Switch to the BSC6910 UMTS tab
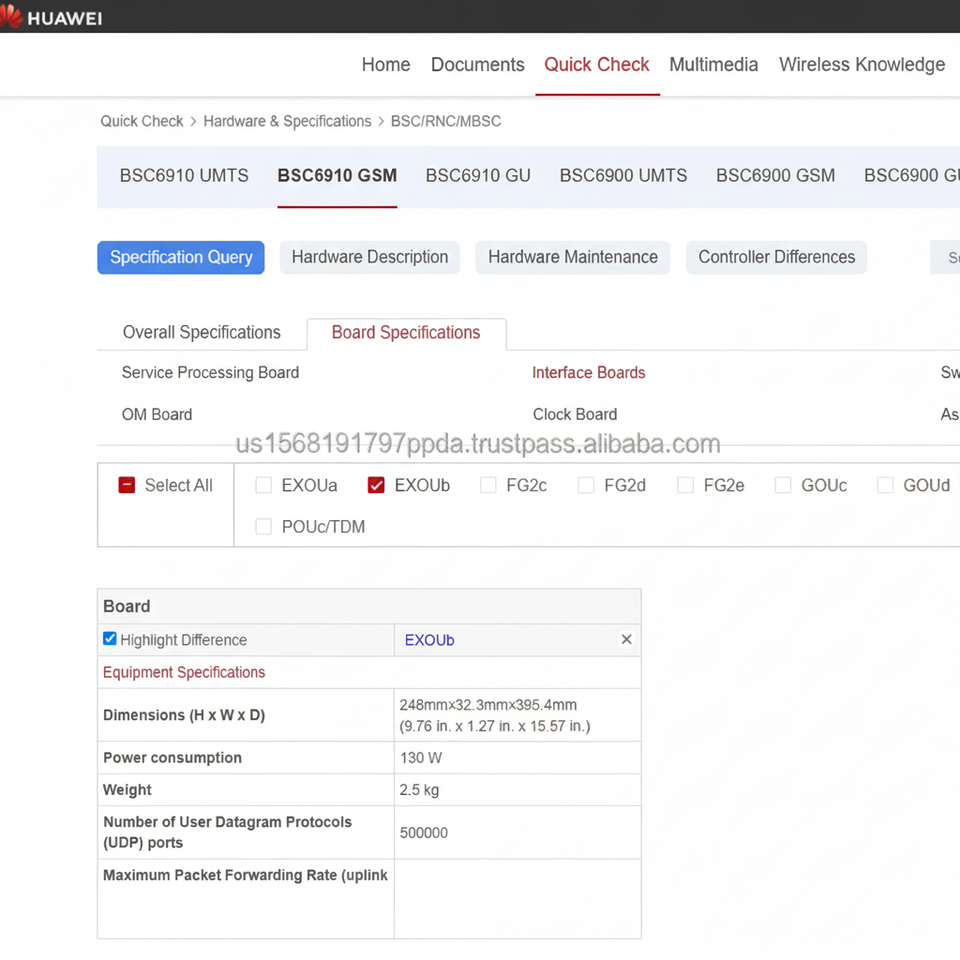 coord(184,176)
